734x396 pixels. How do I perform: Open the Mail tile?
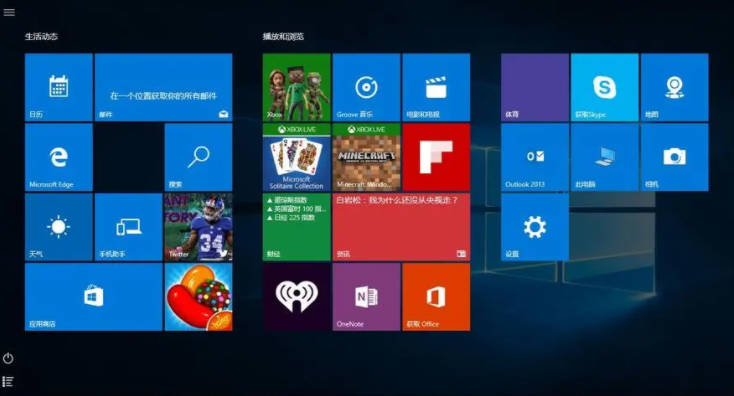pyautogui.click(x=163, y=87)
